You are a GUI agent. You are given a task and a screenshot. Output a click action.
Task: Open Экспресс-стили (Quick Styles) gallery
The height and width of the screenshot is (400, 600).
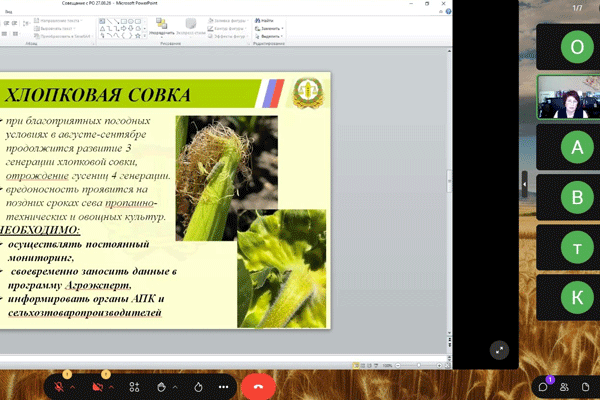(191, 27)
